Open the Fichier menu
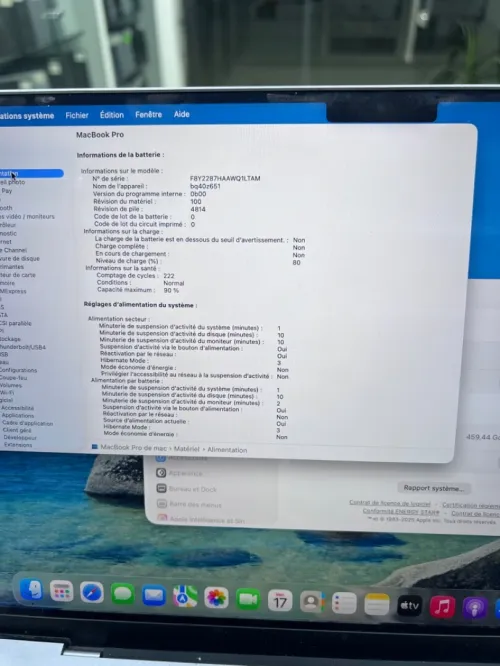Viewport: 500px width, 666px height. pyautogui.click(x=77, y=115)
